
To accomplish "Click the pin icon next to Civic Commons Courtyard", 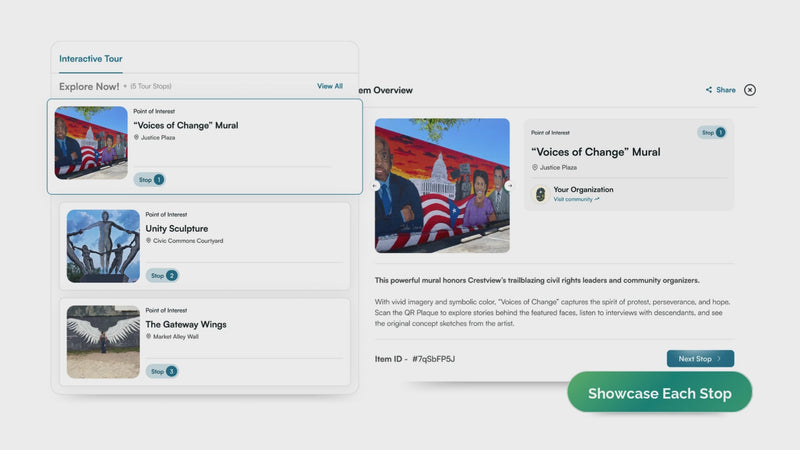I will [x=149, y=241].
